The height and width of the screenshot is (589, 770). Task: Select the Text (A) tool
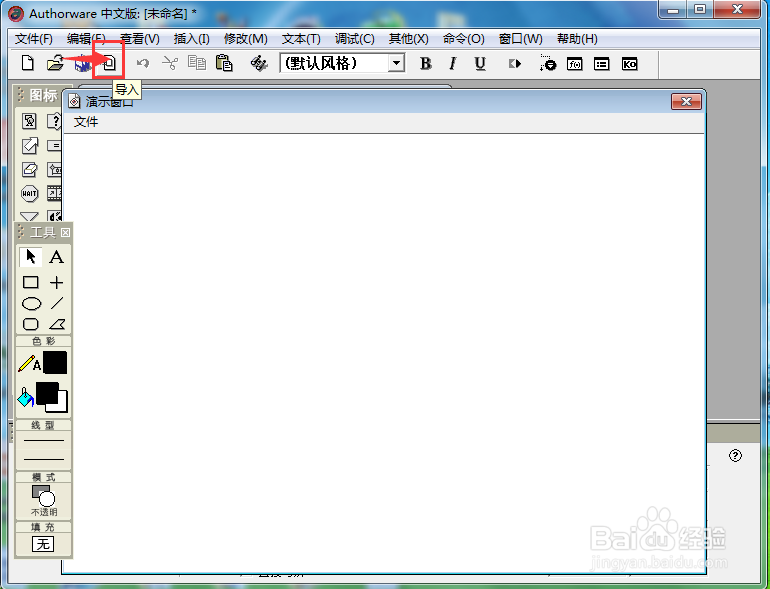[x=56, y=257]
